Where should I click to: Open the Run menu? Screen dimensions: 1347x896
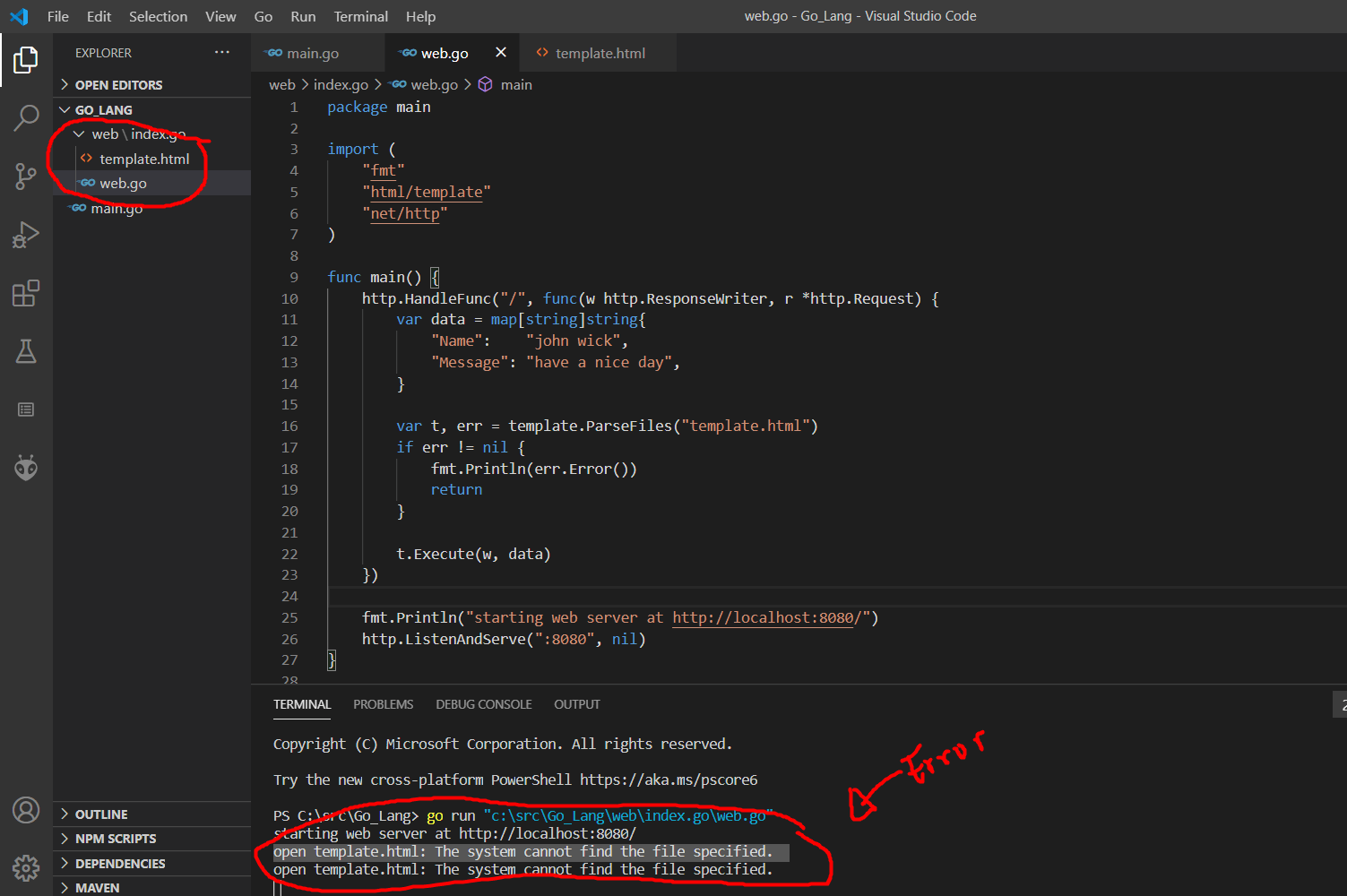tap(302, 16)
